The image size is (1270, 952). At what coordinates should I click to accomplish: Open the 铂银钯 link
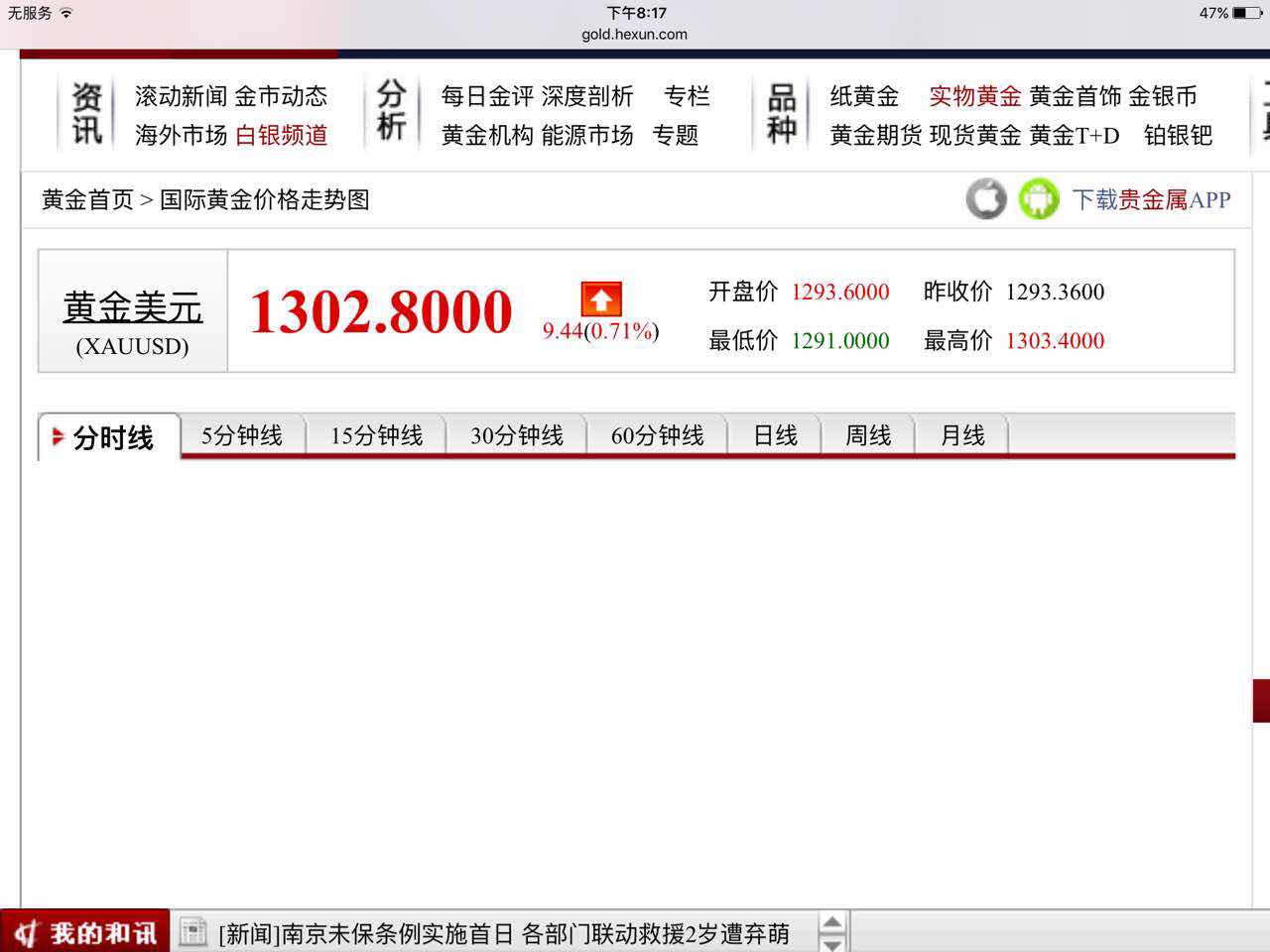[x=1178, y=135]
